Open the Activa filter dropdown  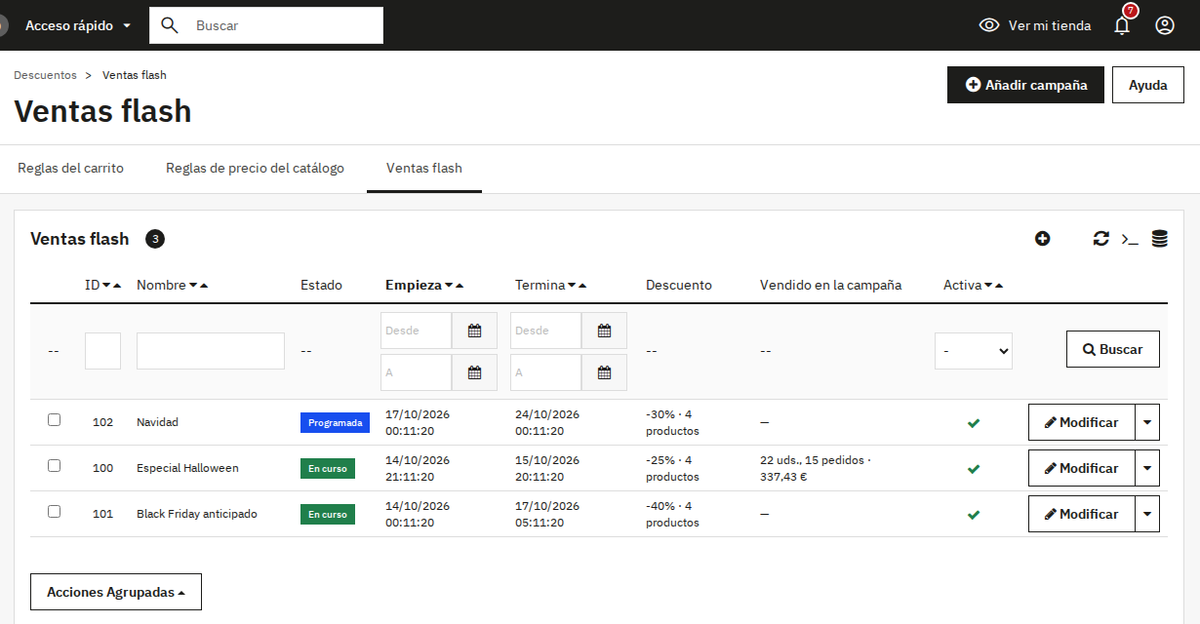tap(973, 351)
